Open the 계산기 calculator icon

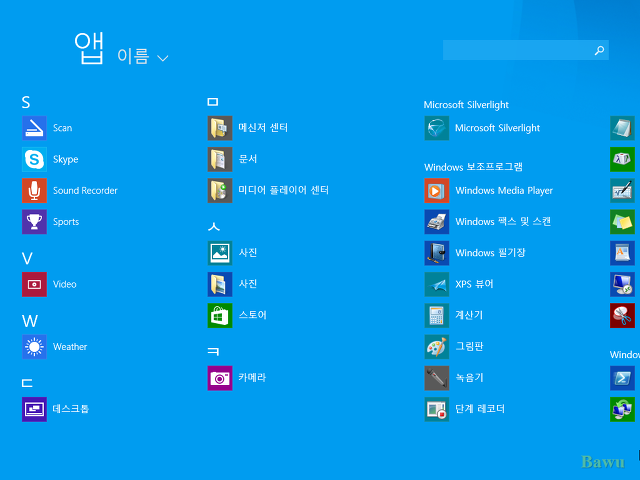tap(437, 315)
